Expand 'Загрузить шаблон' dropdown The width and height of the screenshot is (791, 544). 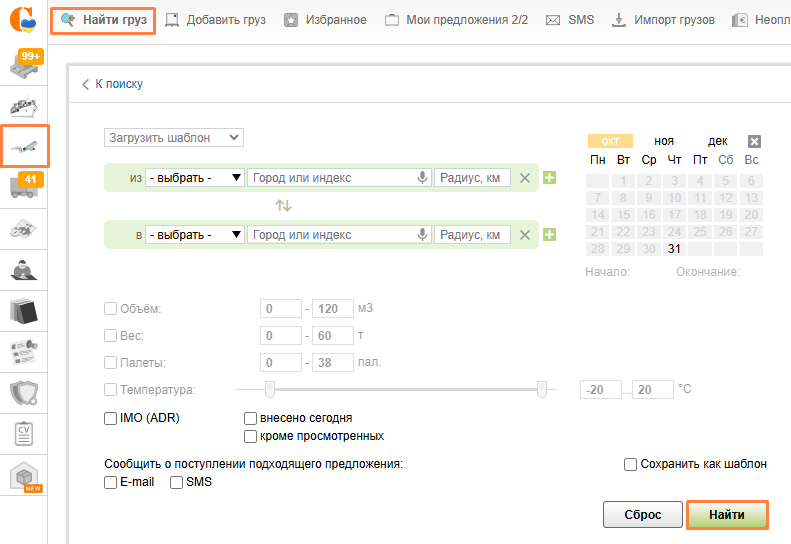pos(174,138)
